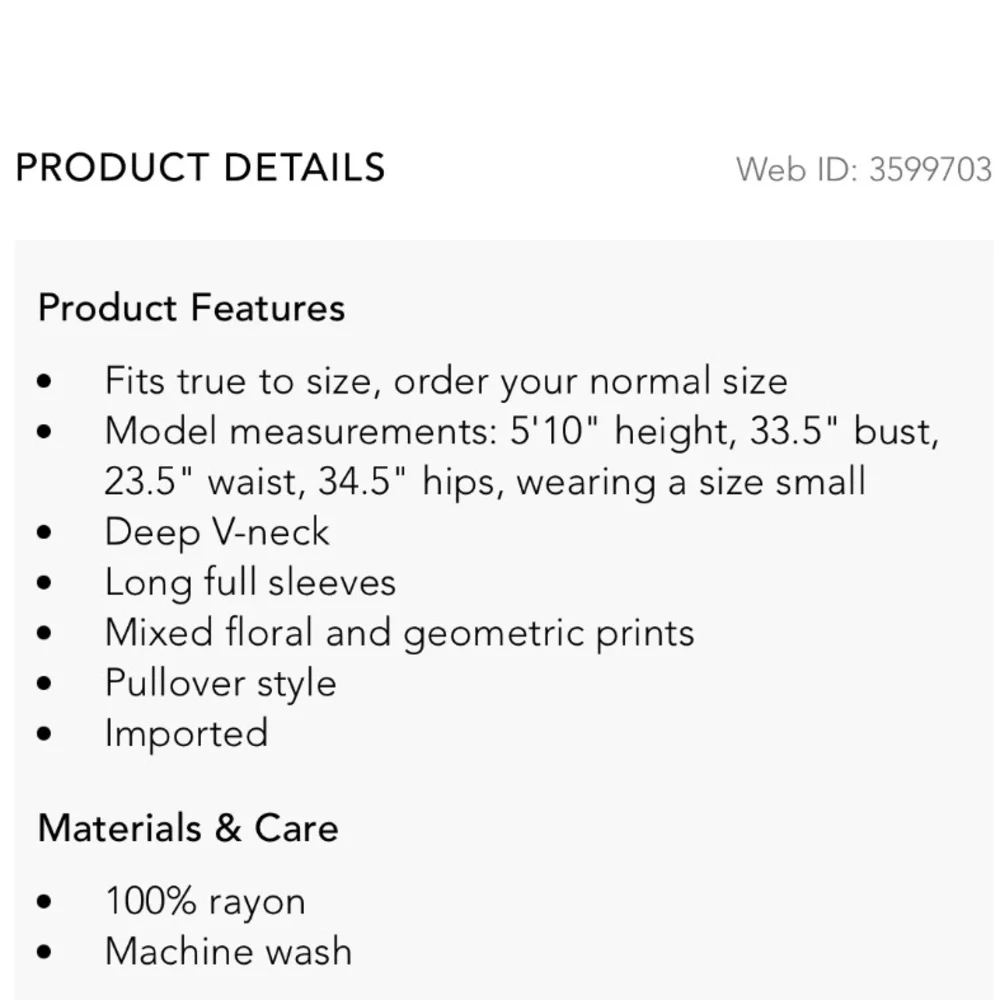Click the "Model measurements" line
The width and height of the screenshot is (1000, 1000).
coord(522,431)
